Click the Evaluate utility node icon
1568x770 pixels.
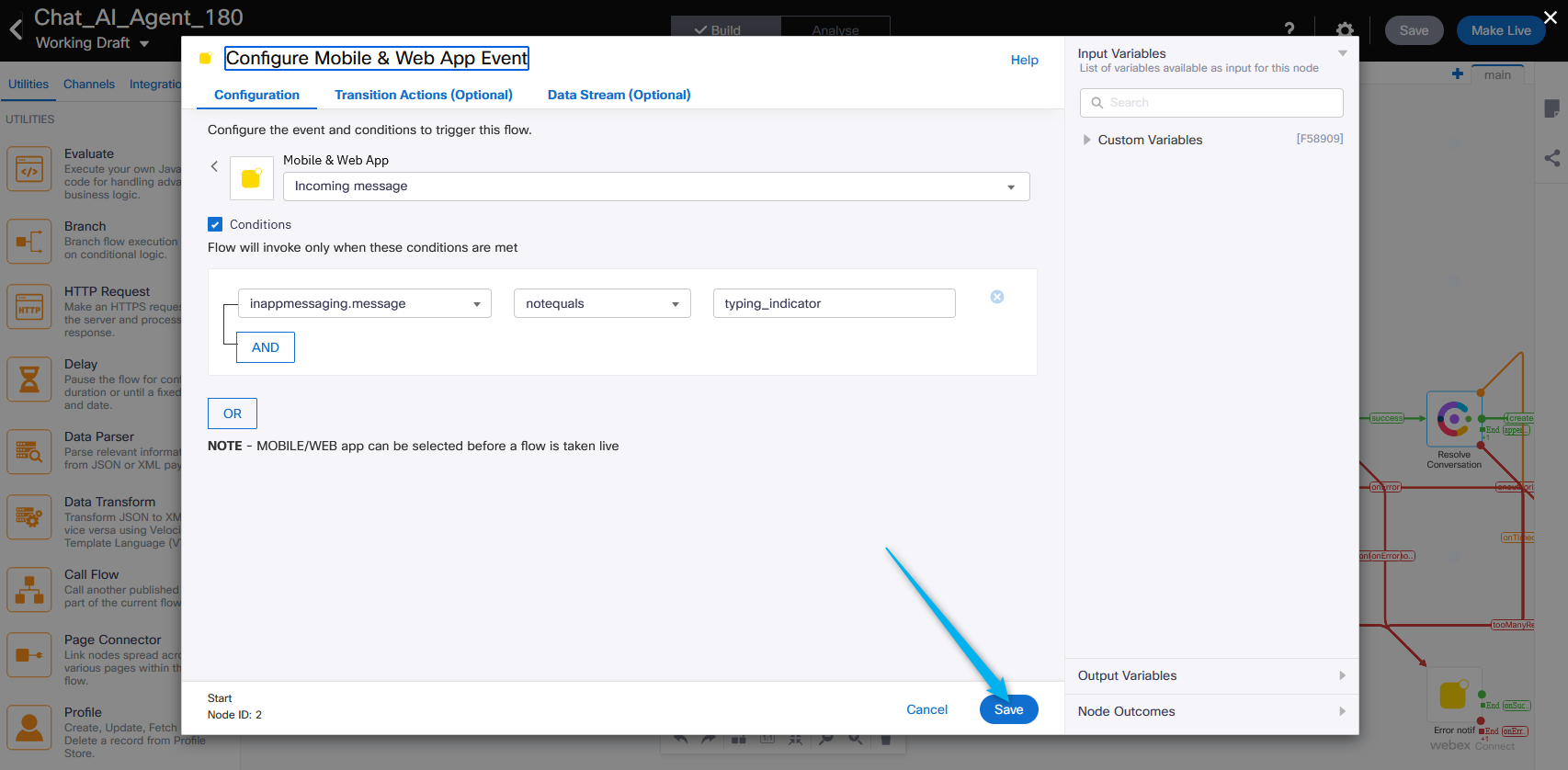pos(29,169)
